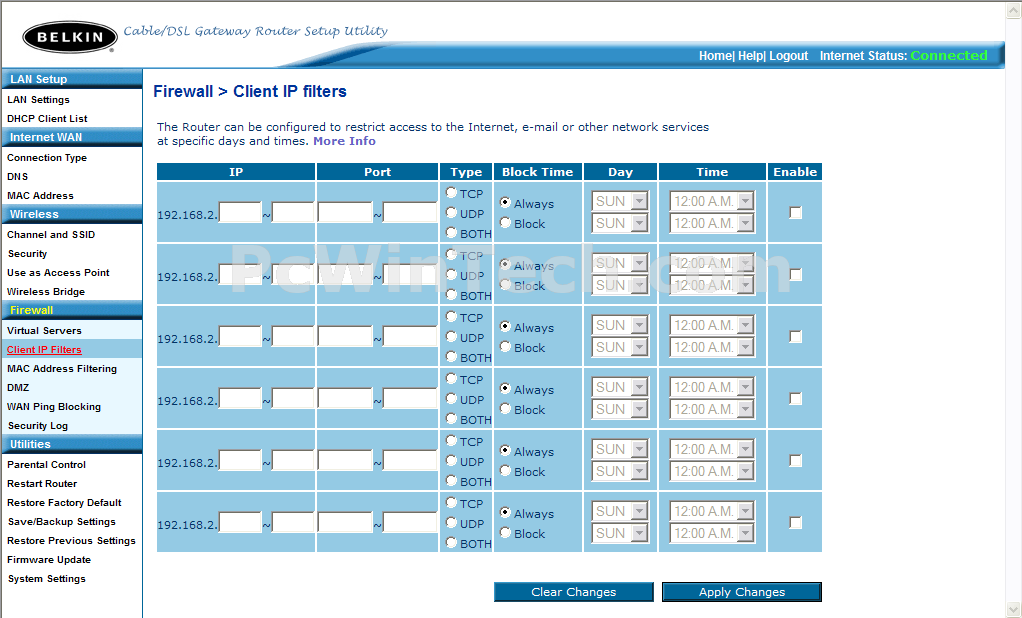Click first row end IP input field
The height and width of the screenshot is (618, 1022).
point(293,213)
